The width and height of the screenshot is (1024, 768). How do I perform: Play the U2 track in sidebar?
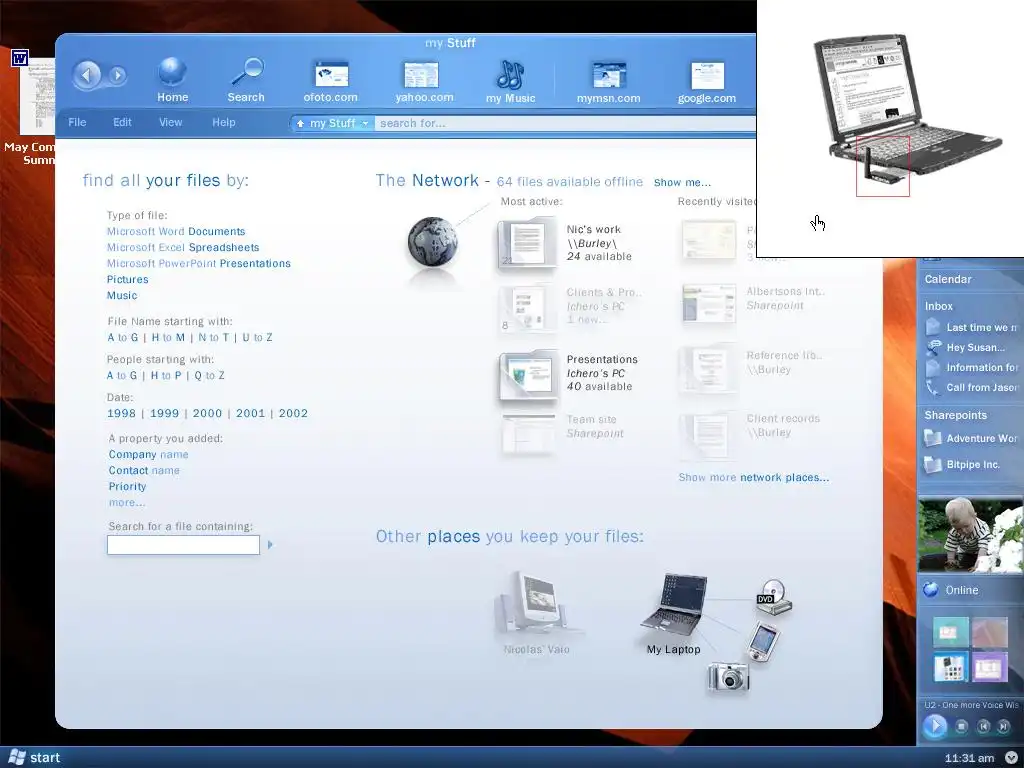(935, 726)
